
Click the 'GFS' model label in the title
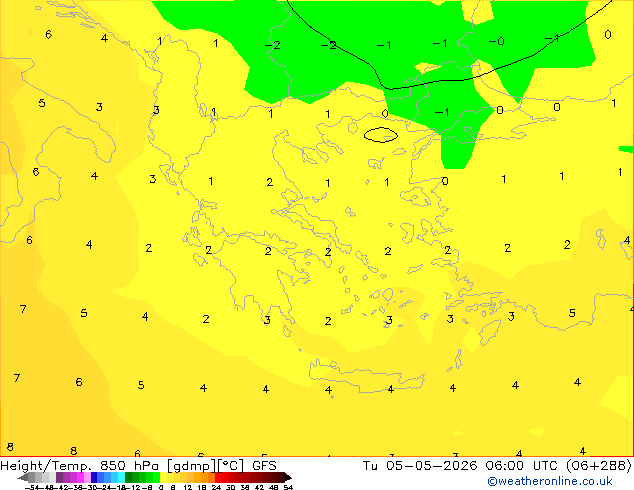pyautogui.click(x=264, y=466)
